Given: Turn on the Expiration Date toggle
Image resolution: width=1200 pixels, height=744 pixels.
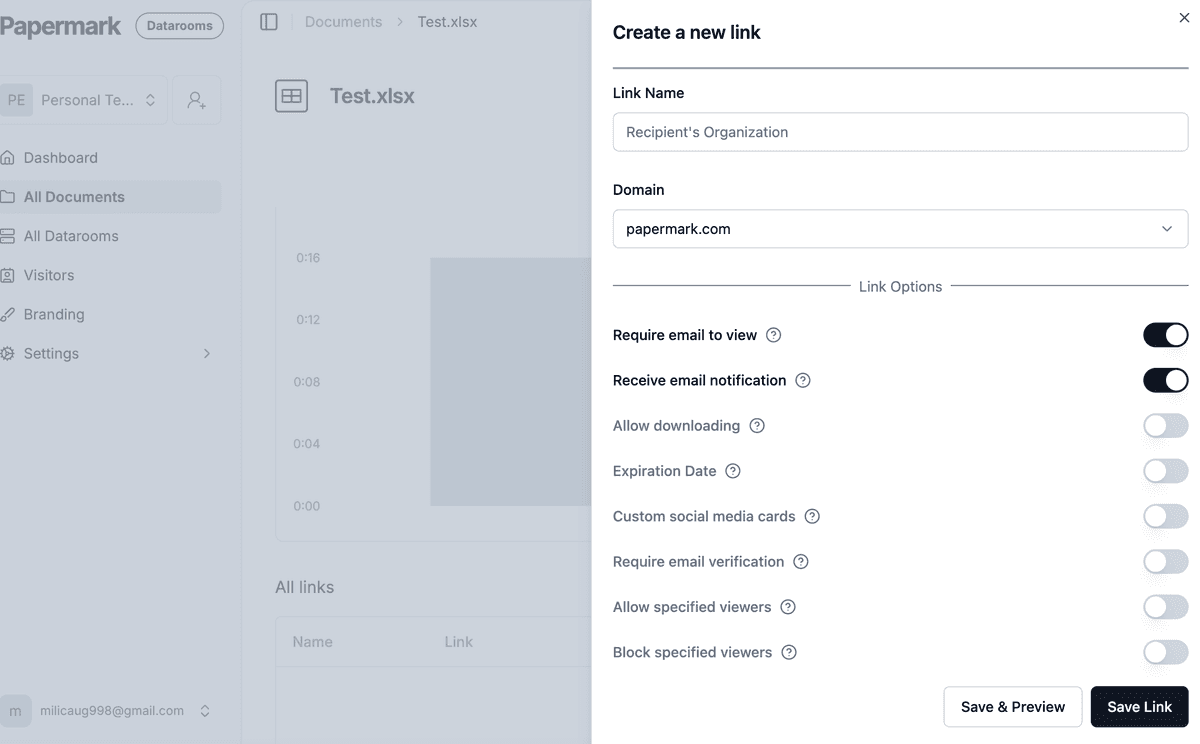Looking at the screenshot, I should tap(1165, 470).
